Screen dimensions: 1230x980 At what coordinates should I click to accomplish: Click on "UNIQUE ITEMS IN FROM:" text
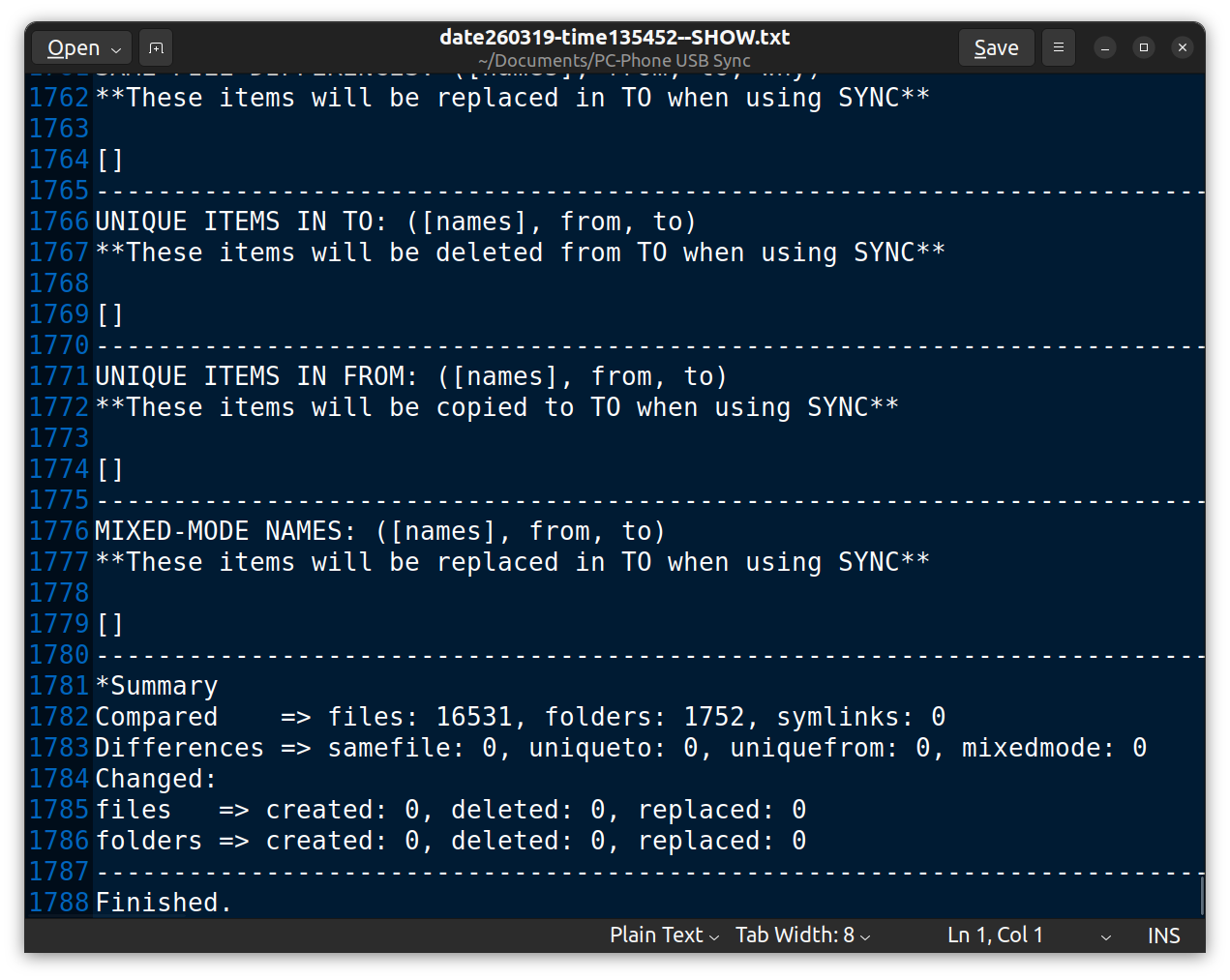[x=255, y=376]
